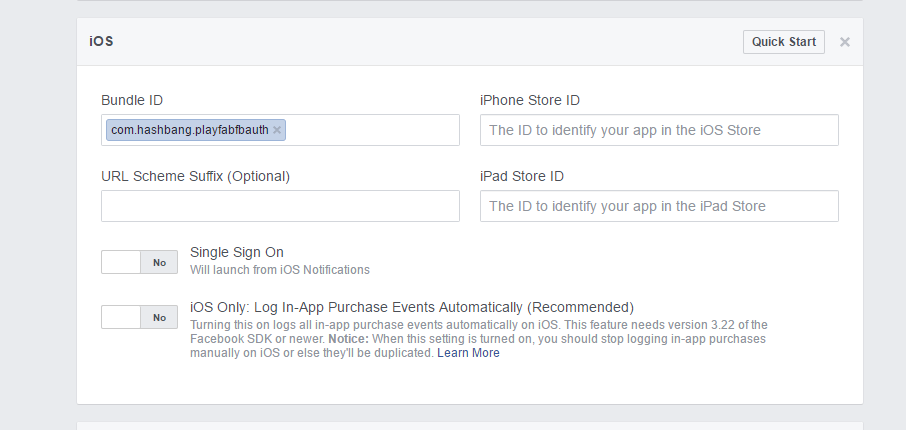This screenshot has height=430, width=906.
Task: Click the Notice description paragraph
Action: [478, 339]
